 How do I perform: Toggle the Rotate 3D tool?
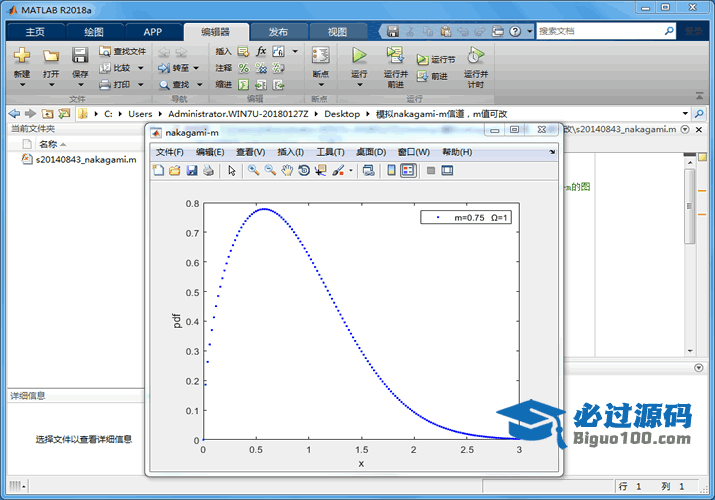(x=304, y=170)
